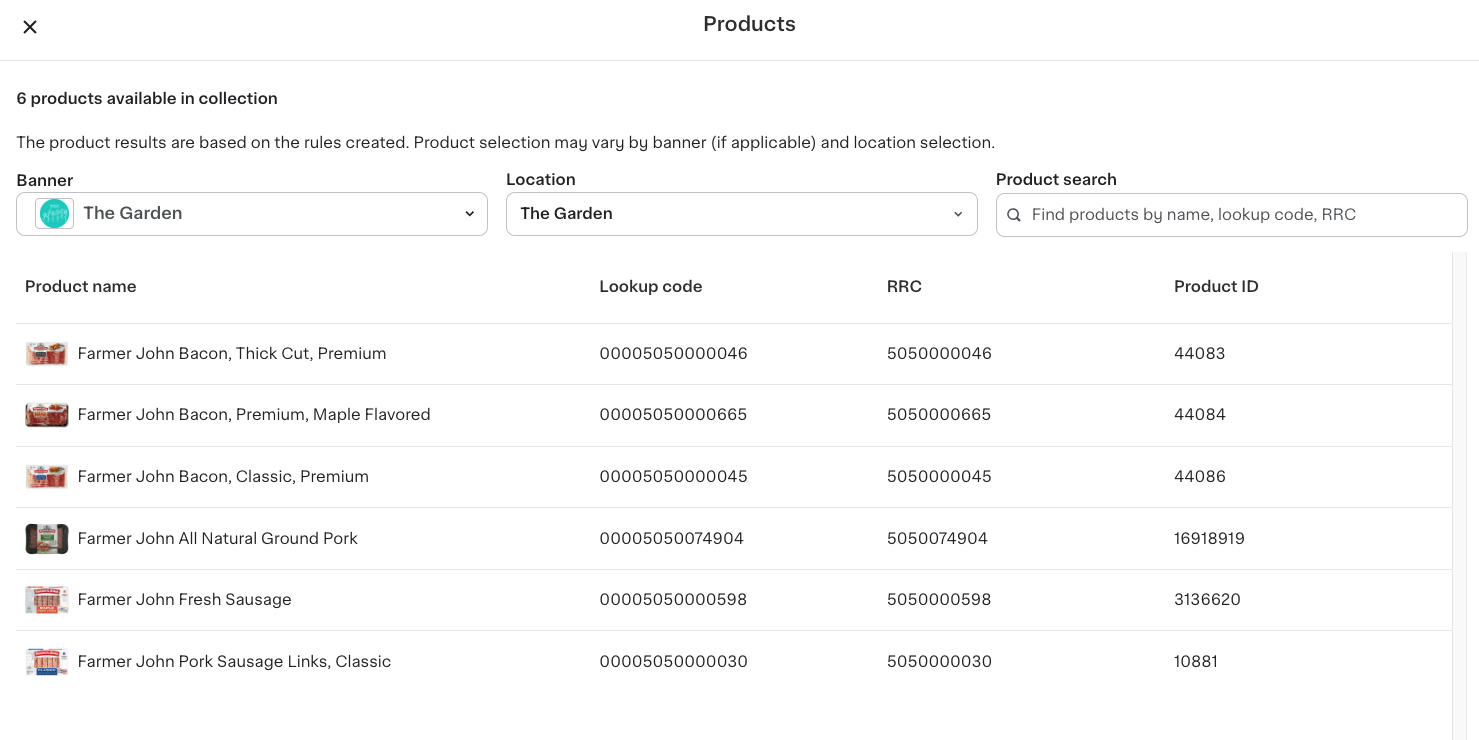Click lookup code 00005050074904

click(672, 539)
